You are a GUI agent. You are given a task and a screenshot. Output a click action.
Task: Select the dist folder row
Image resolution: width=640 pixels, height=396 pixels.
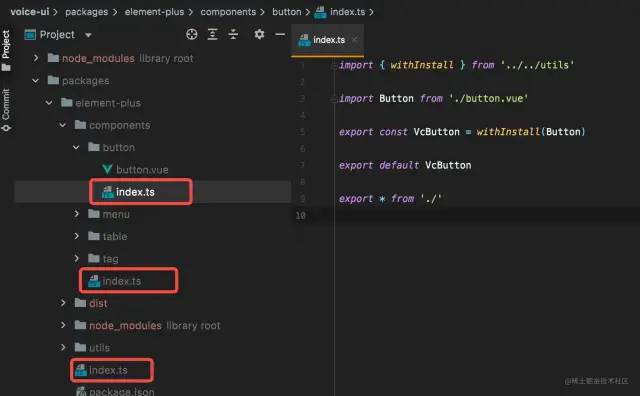click(153, 303)
